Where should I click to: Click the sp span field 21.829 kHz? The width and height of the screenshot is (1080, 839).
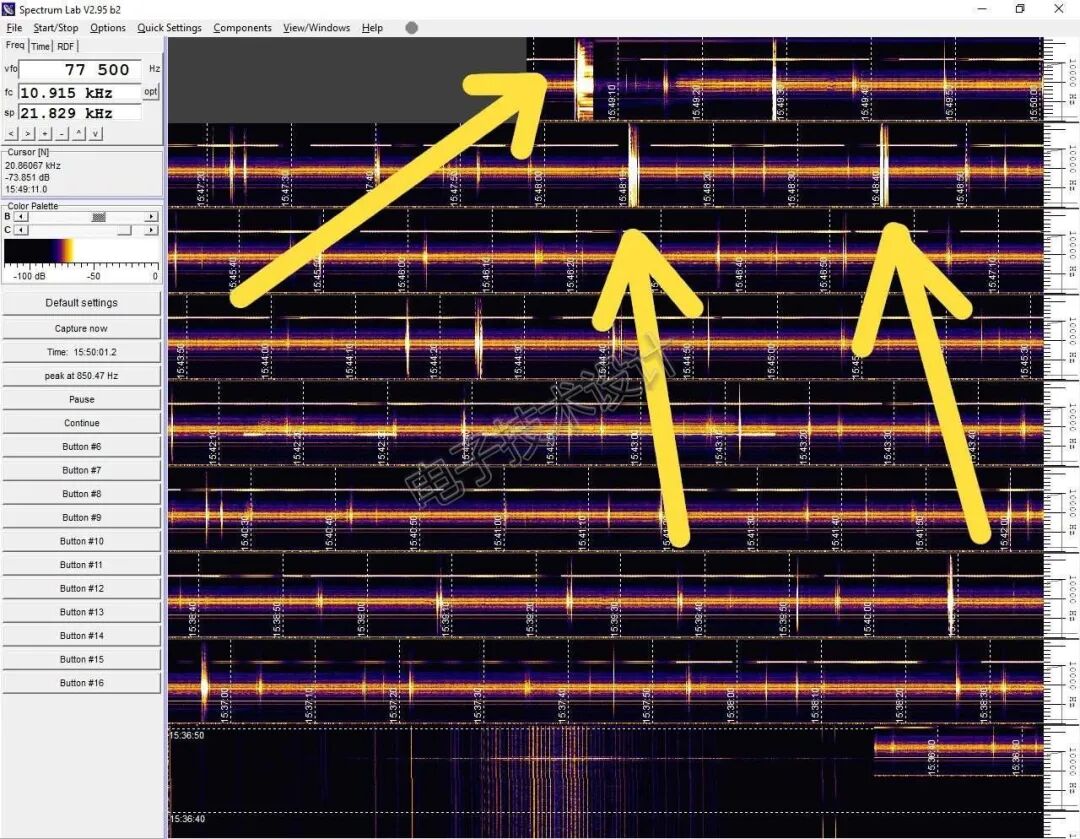[x=80, y=113]
